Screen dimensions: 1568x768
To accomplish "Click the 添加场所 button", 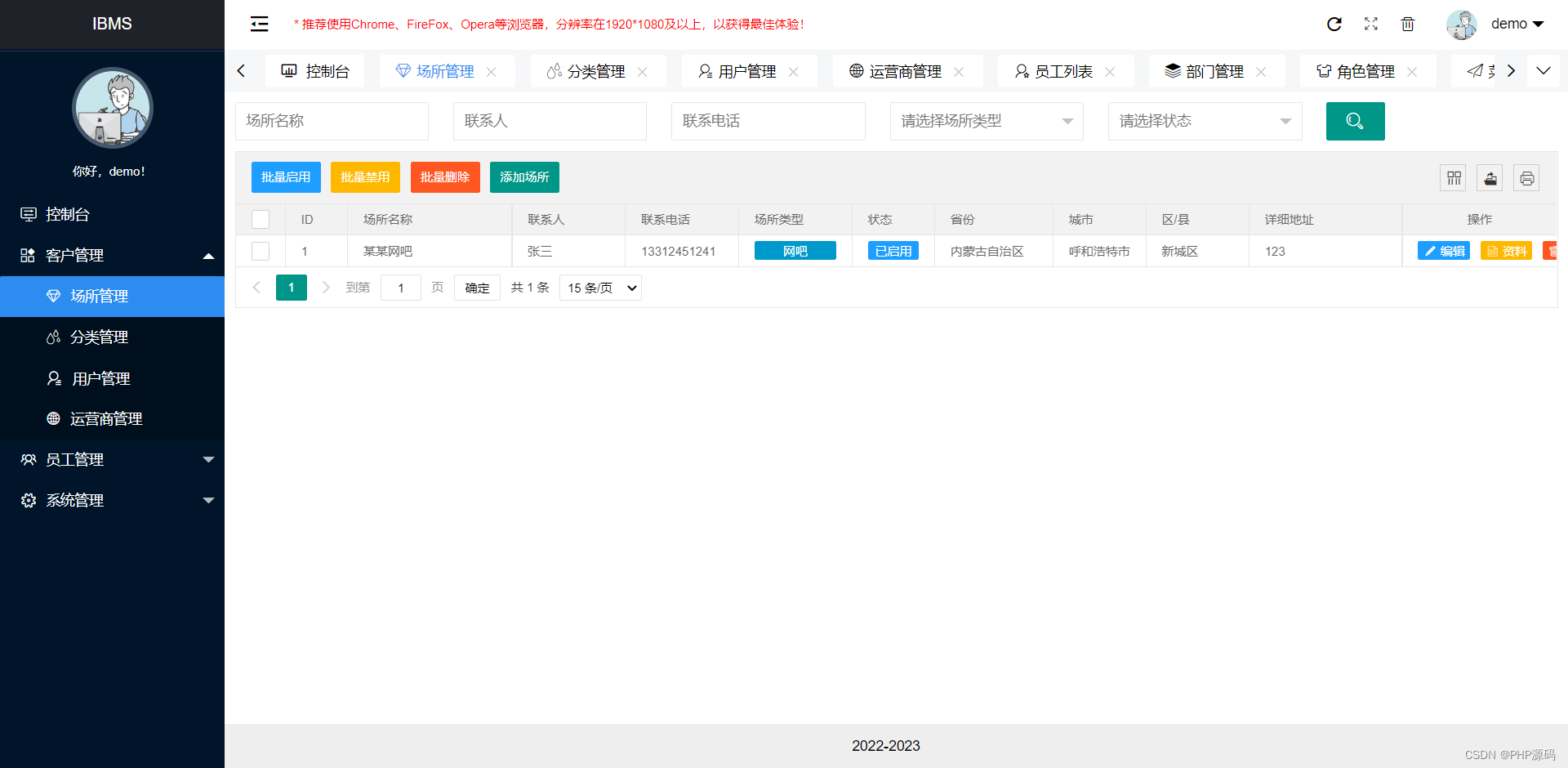I will pos(524,177).
